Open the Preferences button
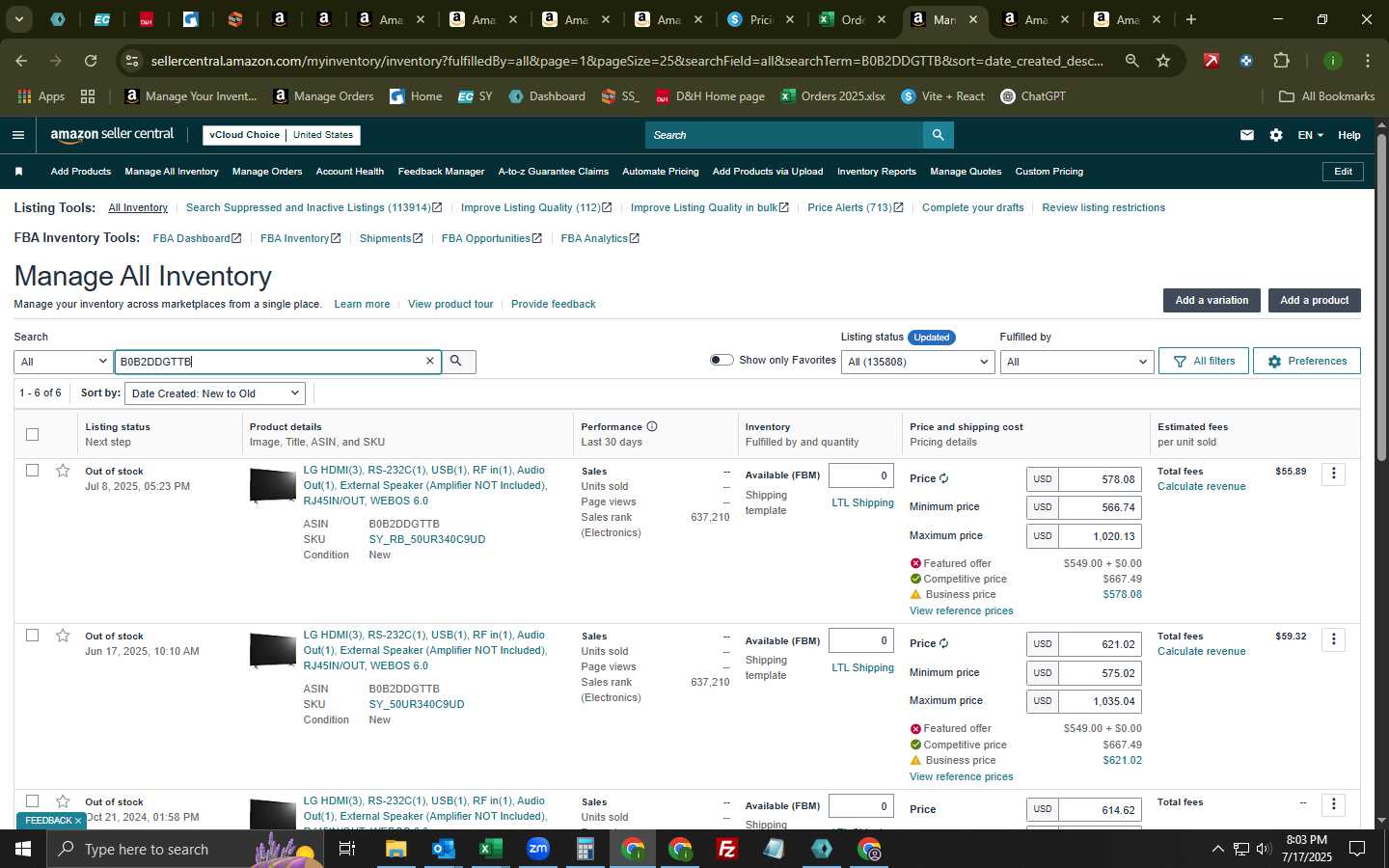 click(1307, 361)
